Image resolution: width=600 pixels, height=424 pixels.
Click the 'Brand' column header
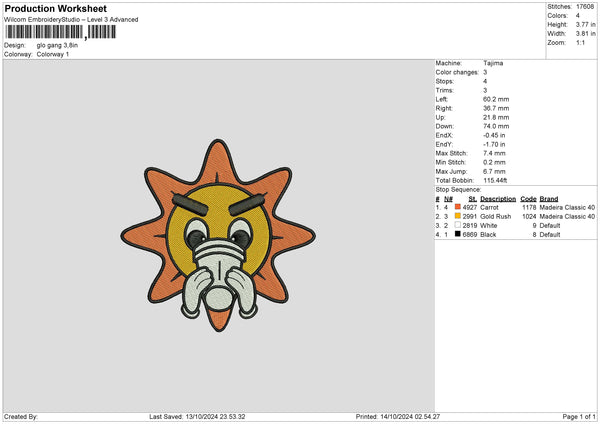[549, 199]
